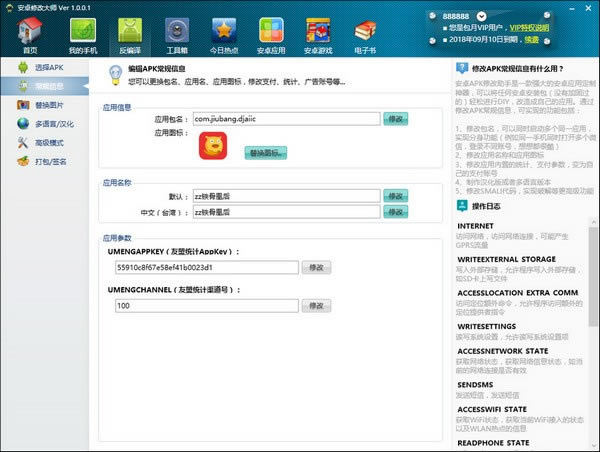Viewport: 600px width, 452px height.
Task: Open the 安卓应用 apps icon
Action: (272, 36)
